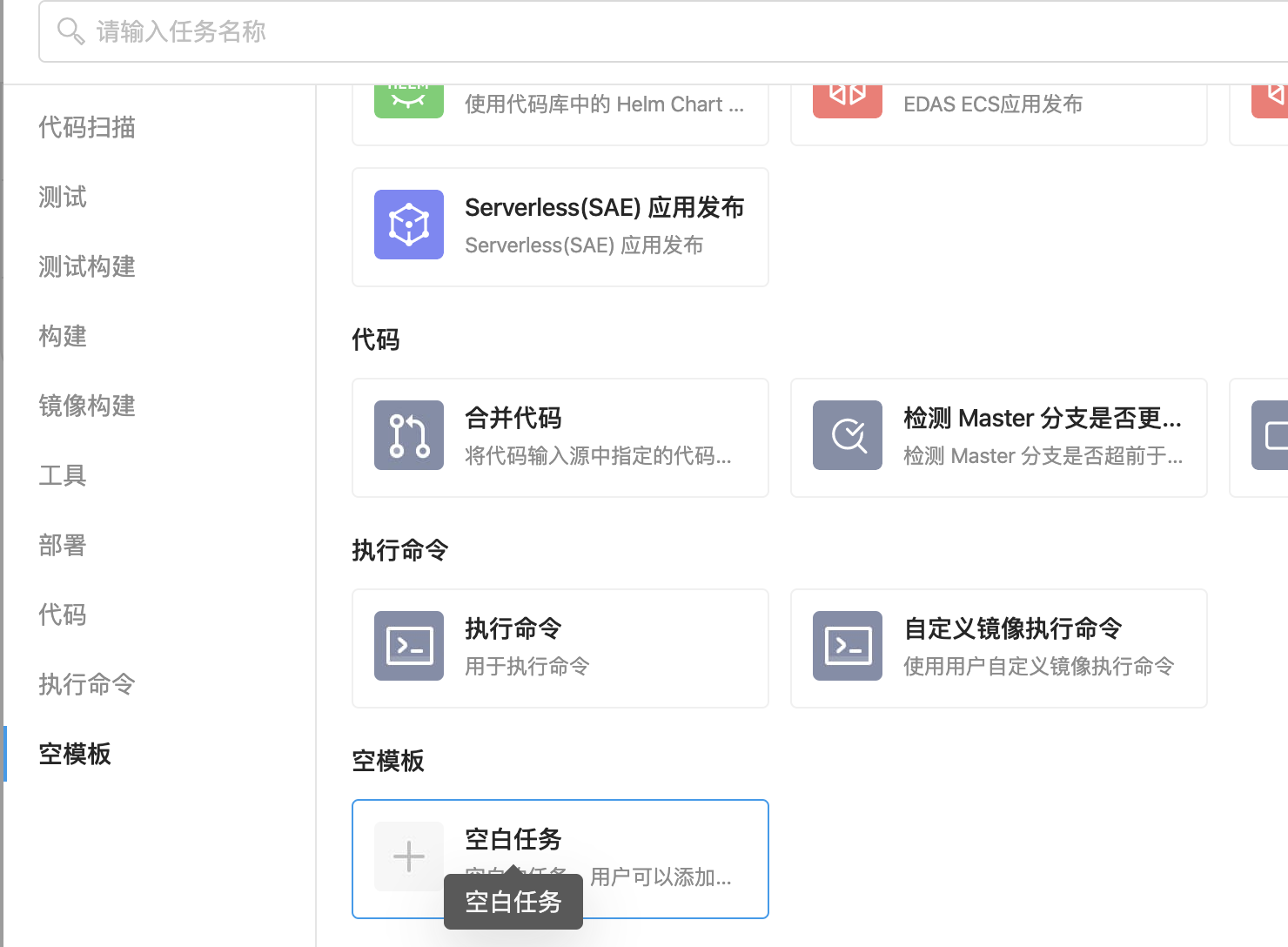The width and height of the screenshot is (1288, 947).
Task: Go to 镜像构建 category
Action: coord(87,406)
